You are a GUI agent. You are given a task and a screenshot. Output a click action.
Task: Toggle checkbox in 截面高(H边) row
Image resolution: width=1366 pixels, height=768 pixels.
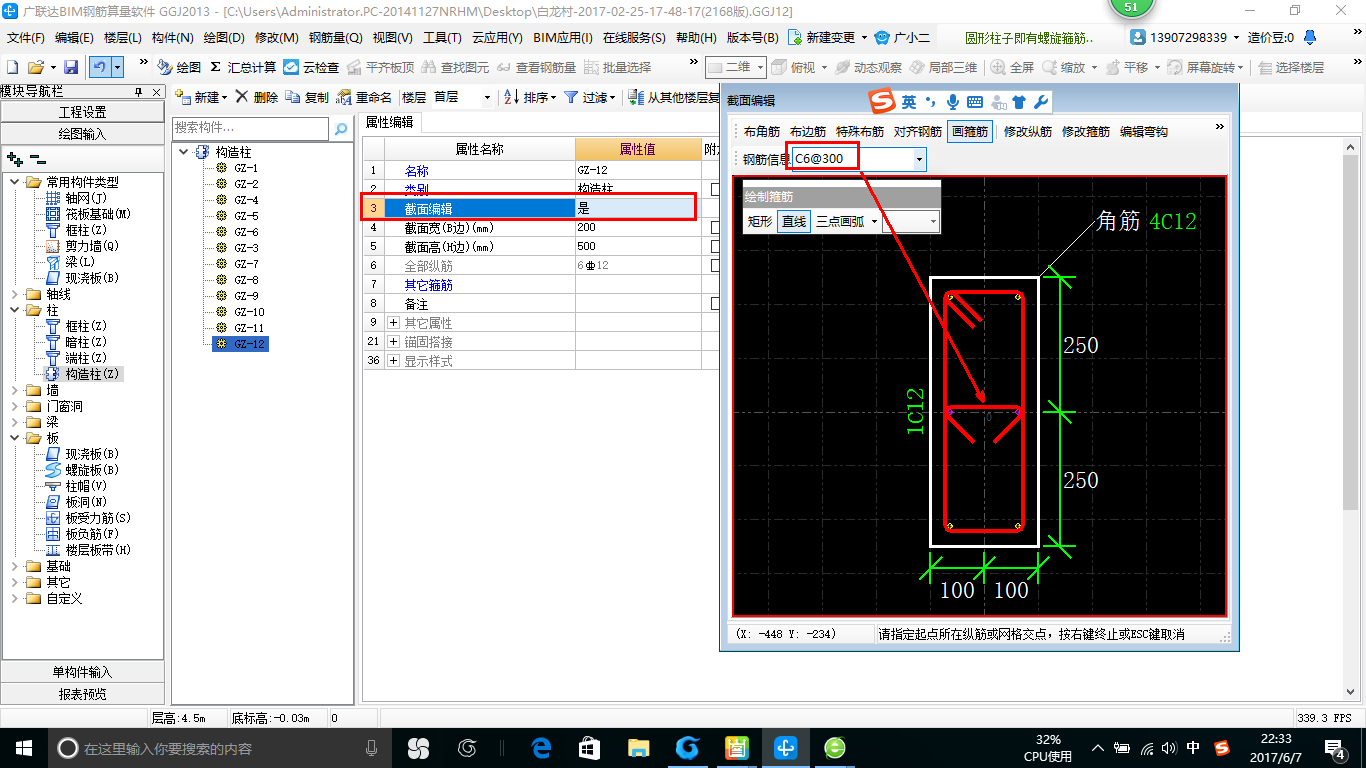click(717, 247)
